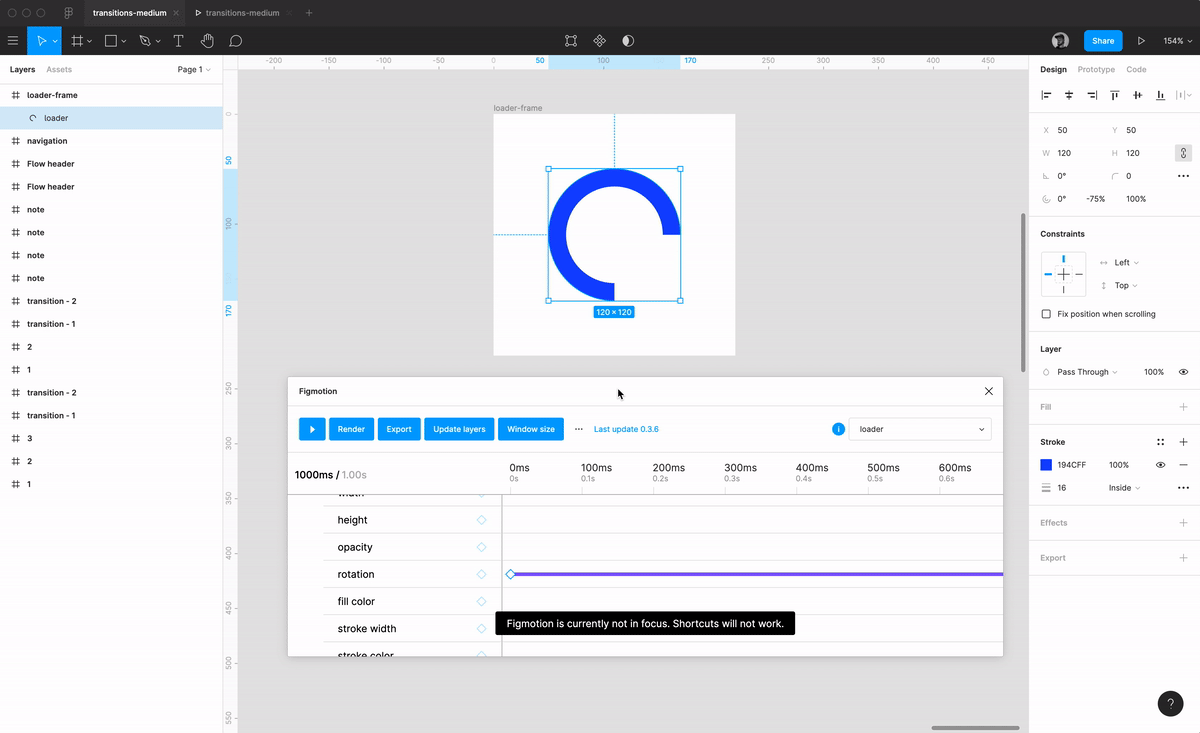1200x733 pixels.
Task: Select navigation layer in Layers panel
Action: click(x=111, y=141)
